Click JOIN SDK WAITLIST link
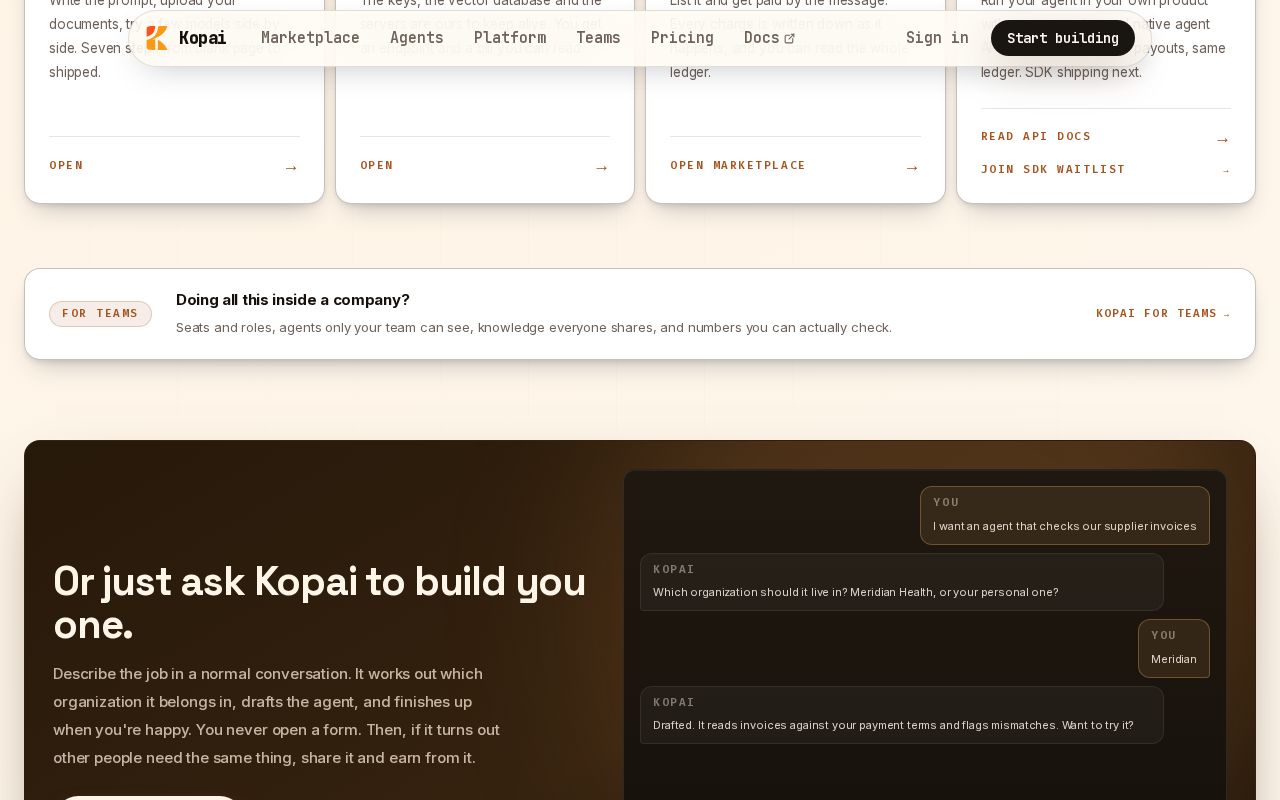The width and height of the screenshot is (1280, 800). pyautogui.click(x=1053, y=169)
